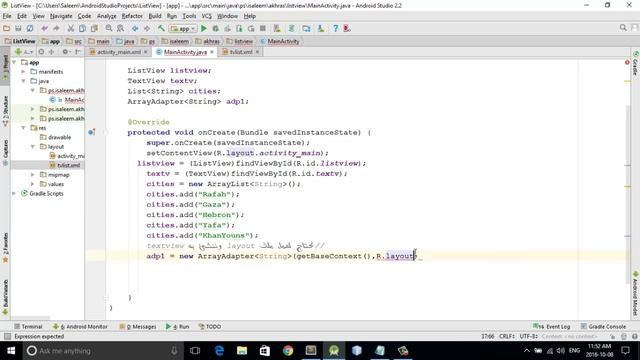Click the Redo arrow icon

[56, 29]
